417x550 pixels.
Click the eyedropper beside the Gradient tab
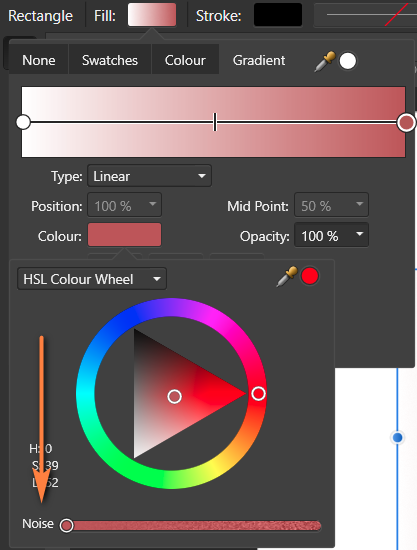[x=325, y=61]
